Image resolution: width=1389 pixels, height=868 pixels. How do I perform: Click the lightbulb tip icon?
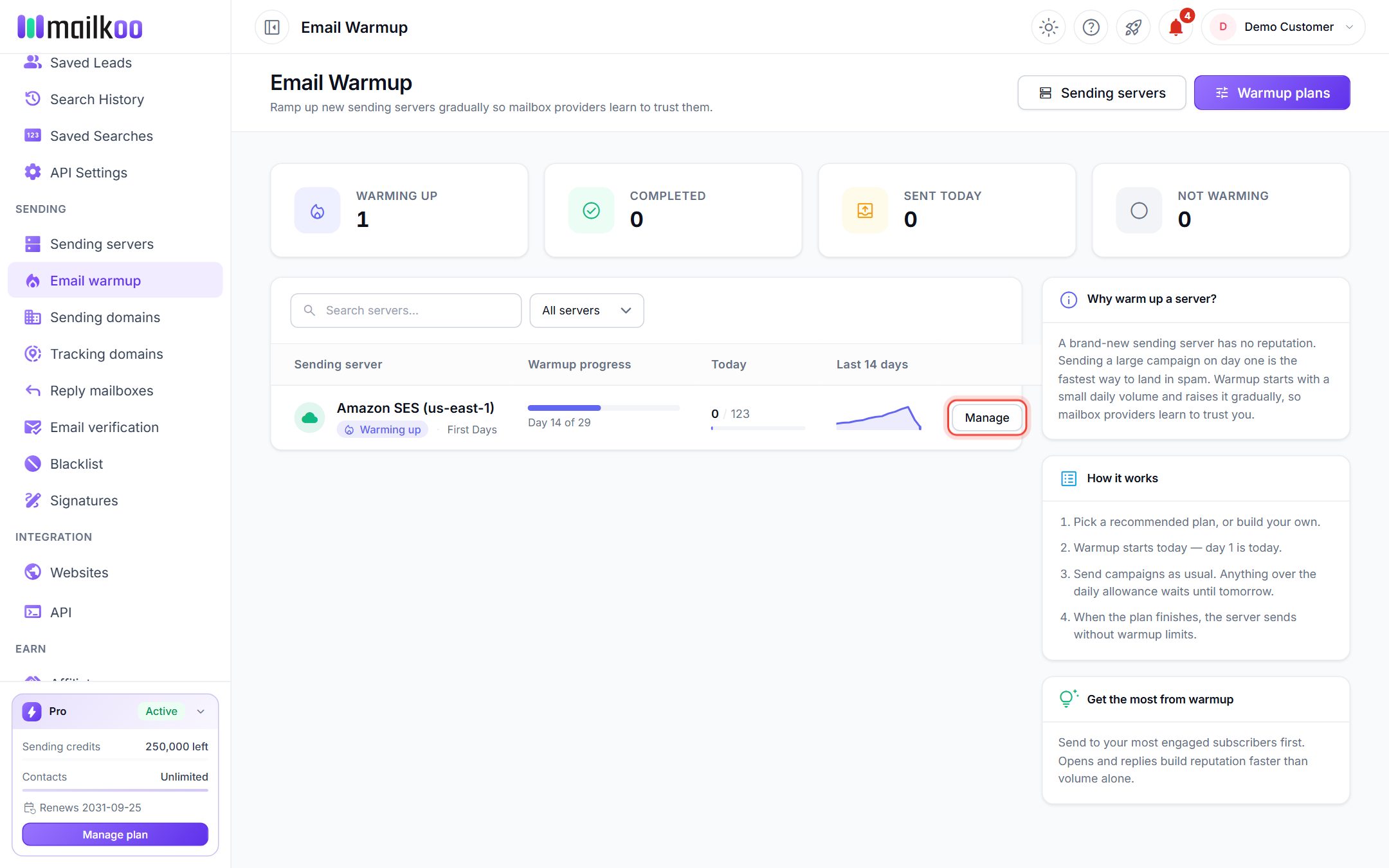[1068, 698]
